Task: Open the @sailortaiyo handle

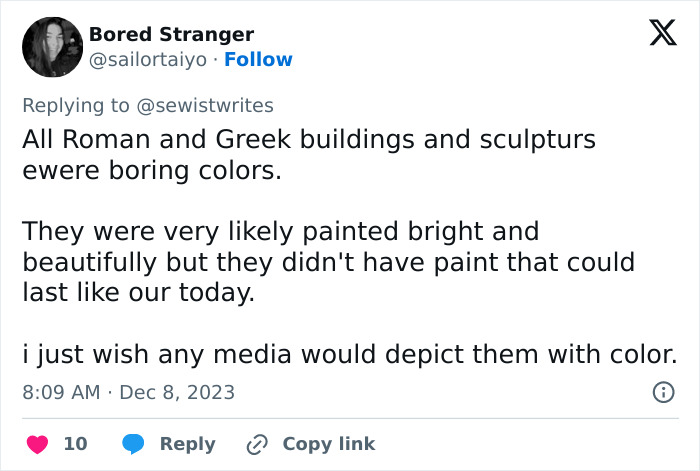Action: [149, 60]
